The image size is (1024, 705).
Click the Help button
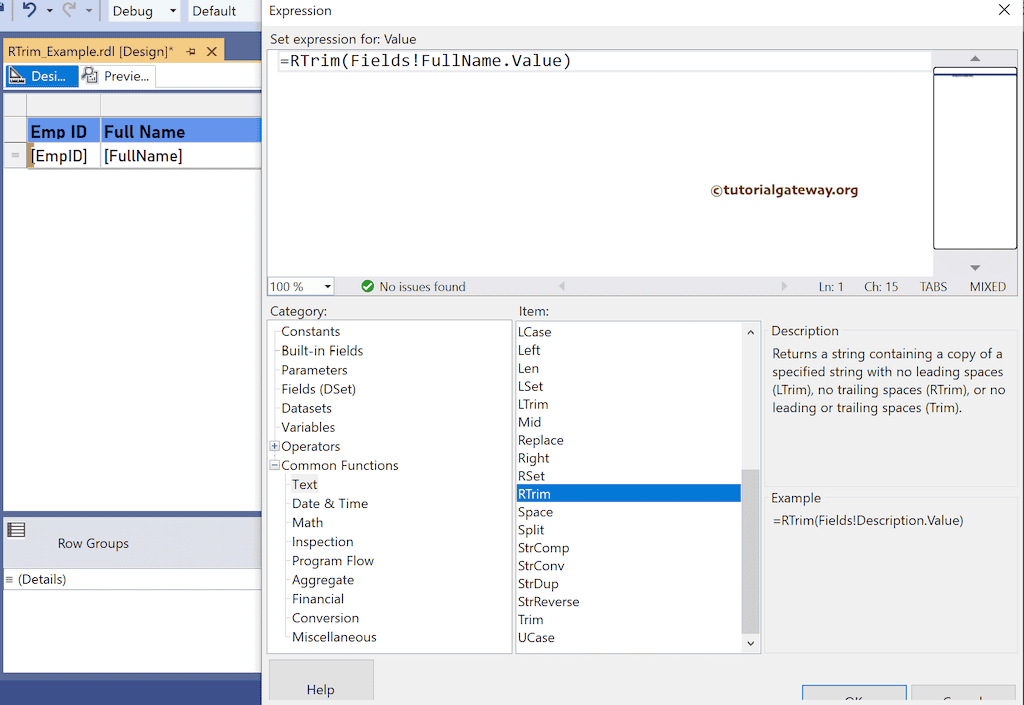tap(321, 689)
